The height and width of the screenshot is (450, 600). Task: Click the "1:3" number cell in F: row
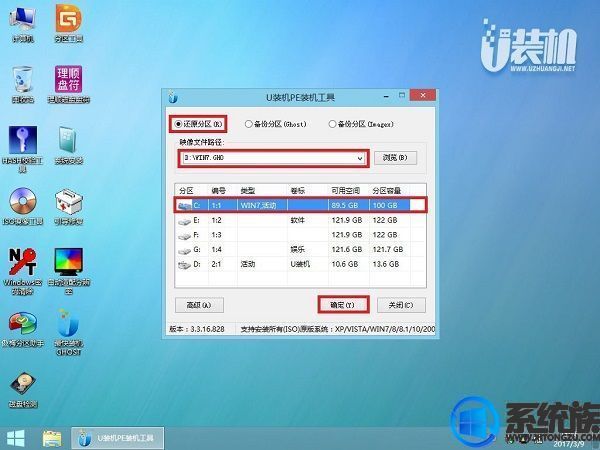point(217,235)
